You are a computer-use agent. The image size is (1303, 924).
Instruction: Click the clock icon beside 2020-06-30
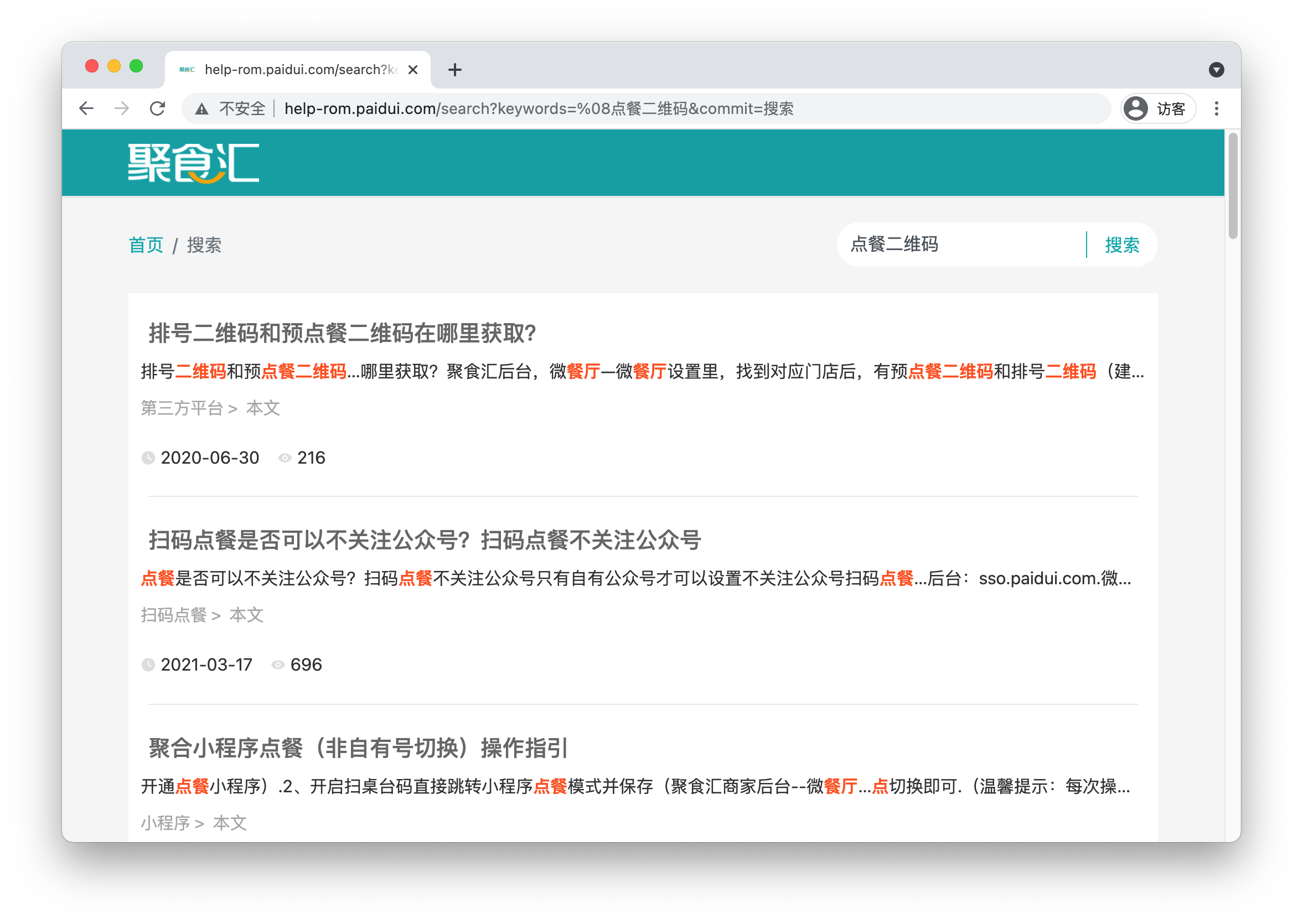[x=148, y=458]
